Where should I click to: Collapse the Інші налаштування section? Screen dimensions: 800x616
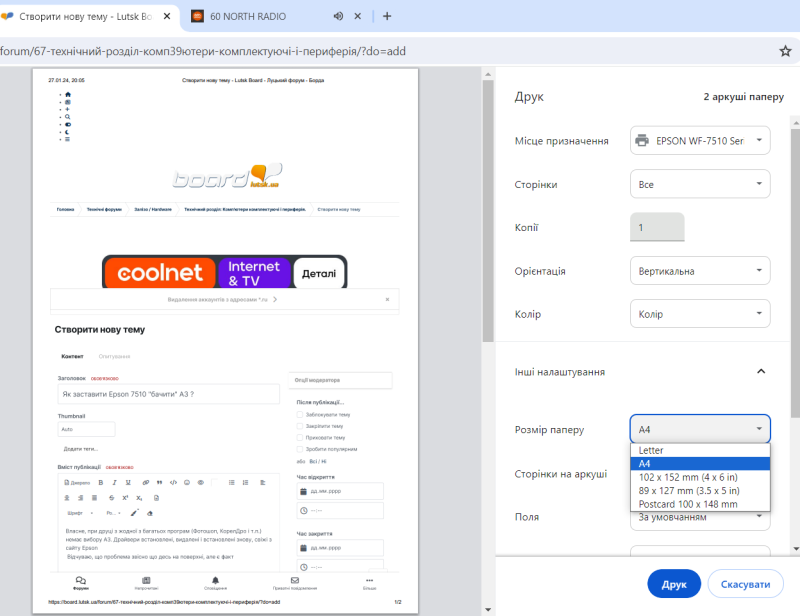(x=760, y=372)
